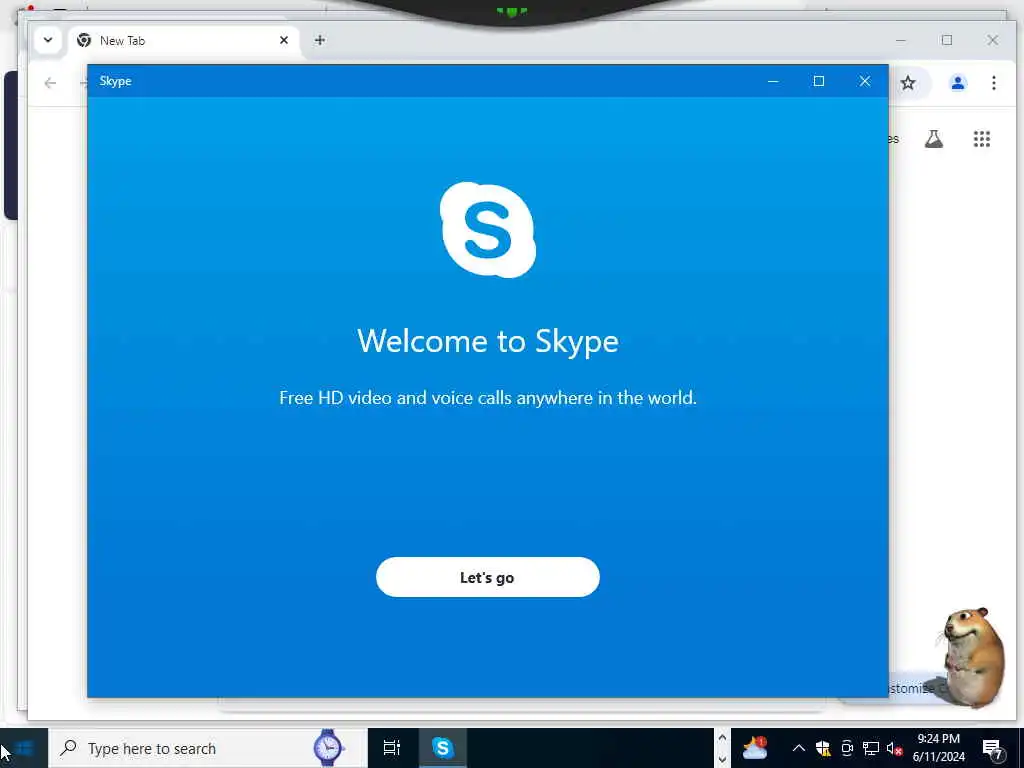
Task: Open network status tray icon
Action: click(x=871, y=748)
